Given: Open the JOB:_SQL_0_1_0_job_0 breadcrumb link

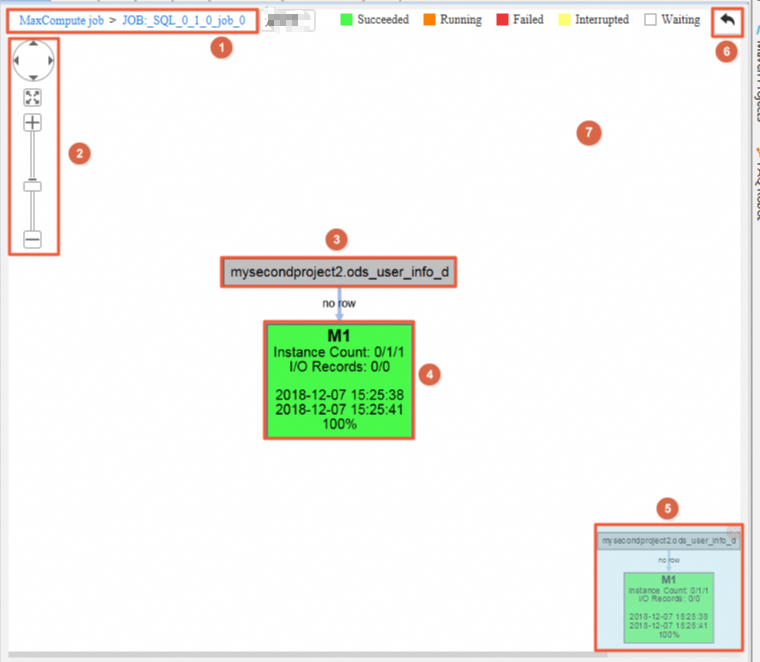Looking at the screenshot, I should [x=184, y=20].
